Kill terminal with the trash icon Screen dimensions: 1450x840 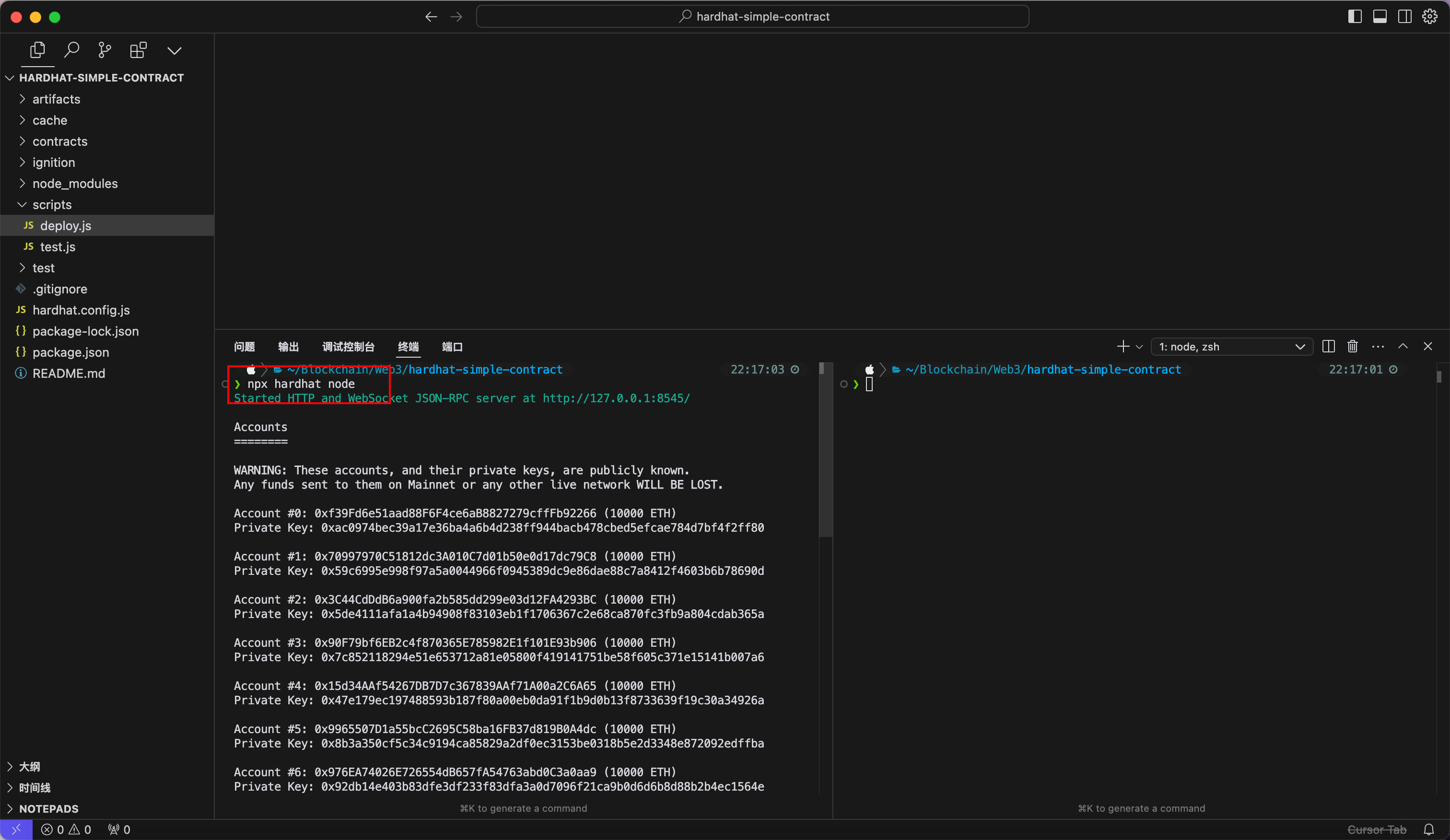pyautogui.click(x=1353, y=346)
